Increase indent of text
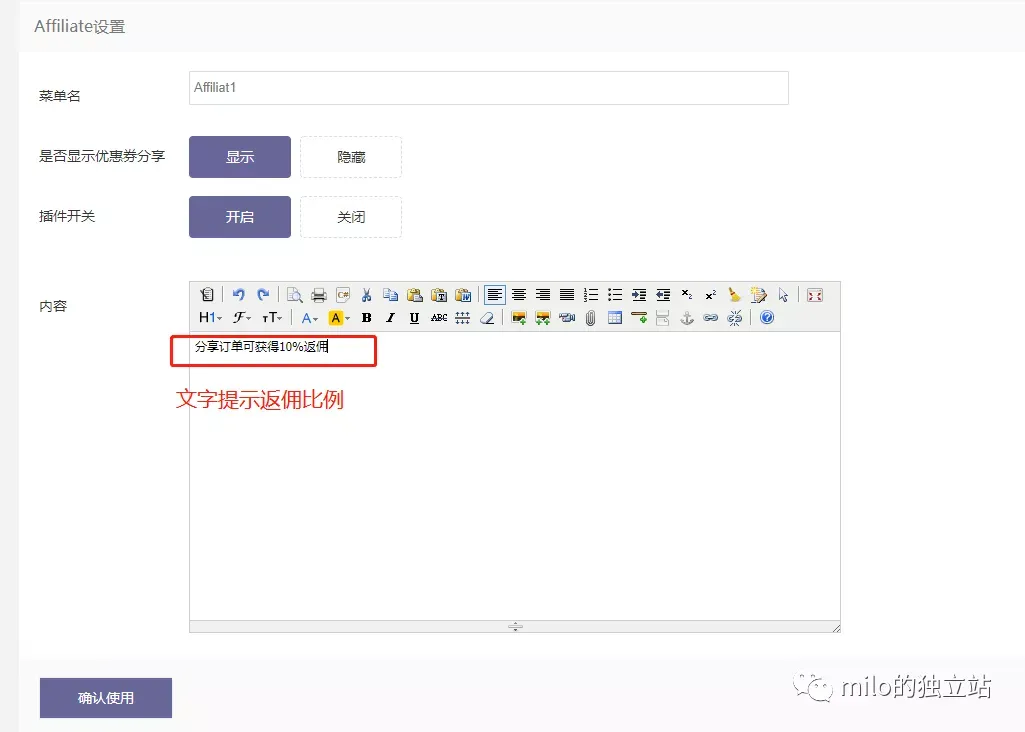The height and width of the screenshot is (732, 1025). point(639,295)
